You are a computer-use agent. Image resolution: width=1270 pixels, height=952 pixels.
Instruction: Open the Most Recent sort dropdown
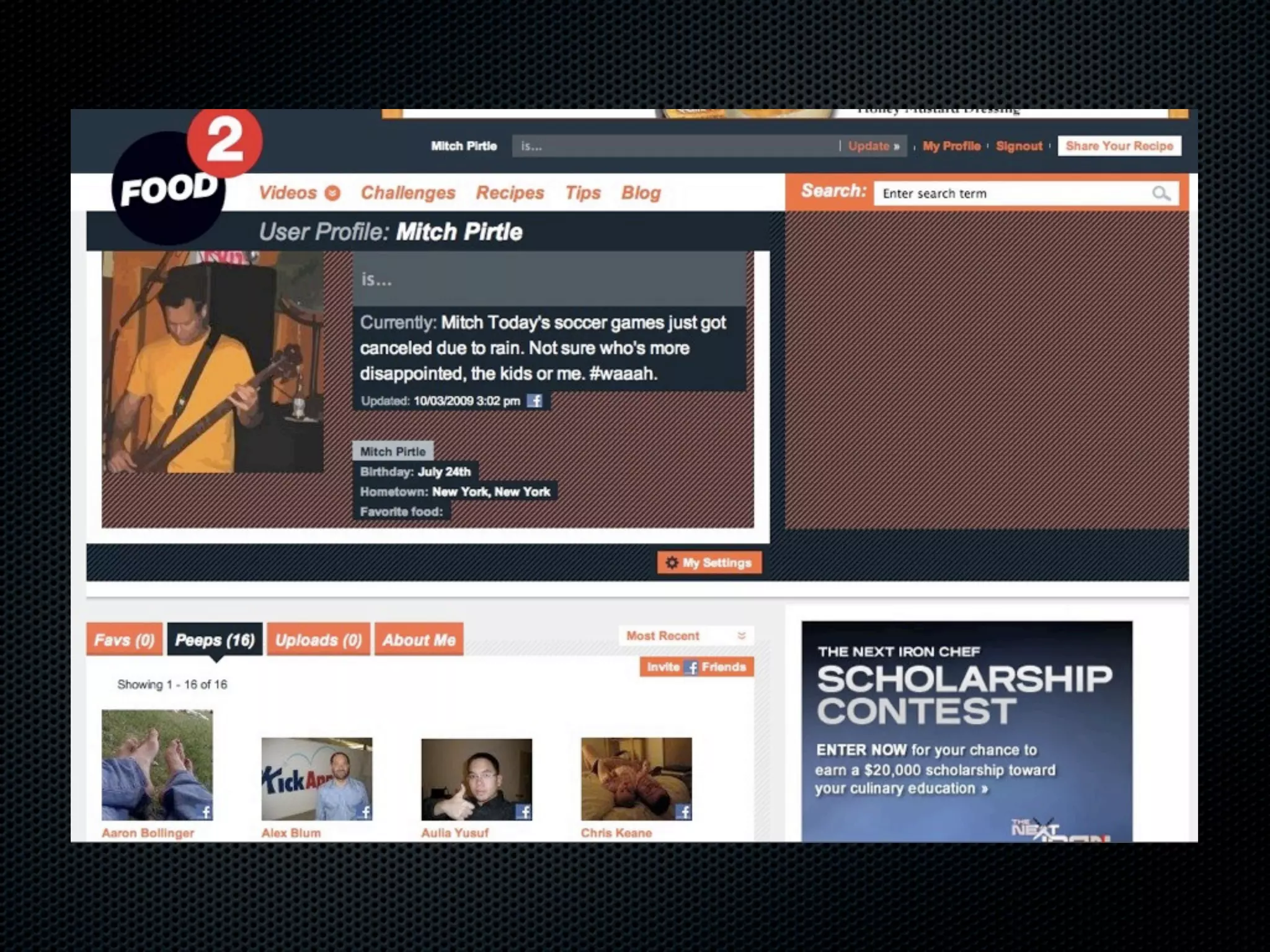pos(686,636)
